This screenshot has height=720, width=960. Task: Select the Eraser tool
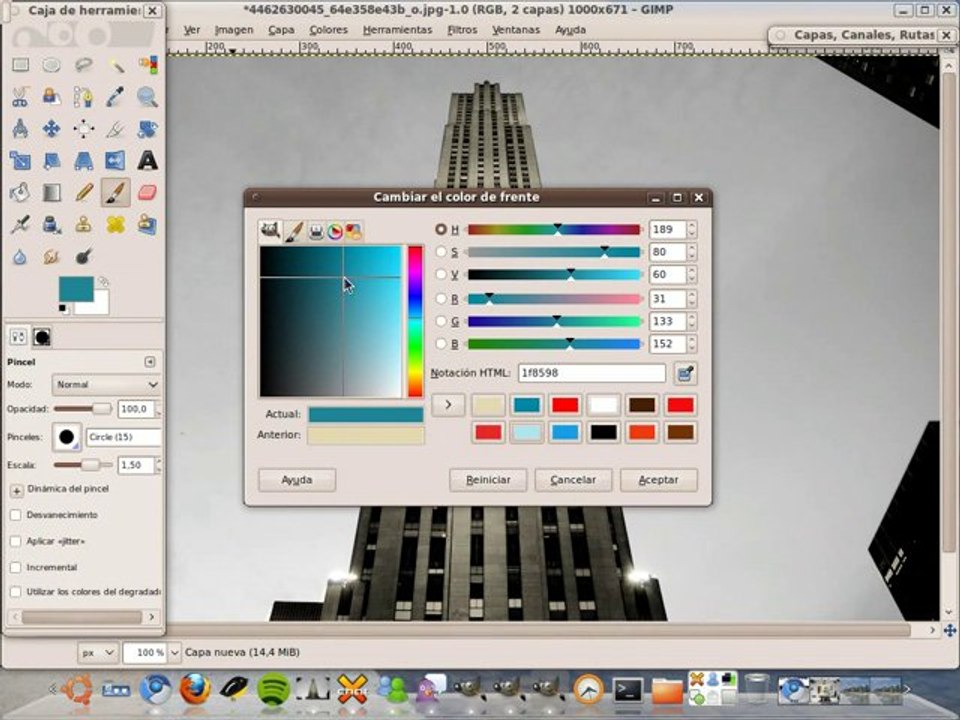[x=148, y=192]
